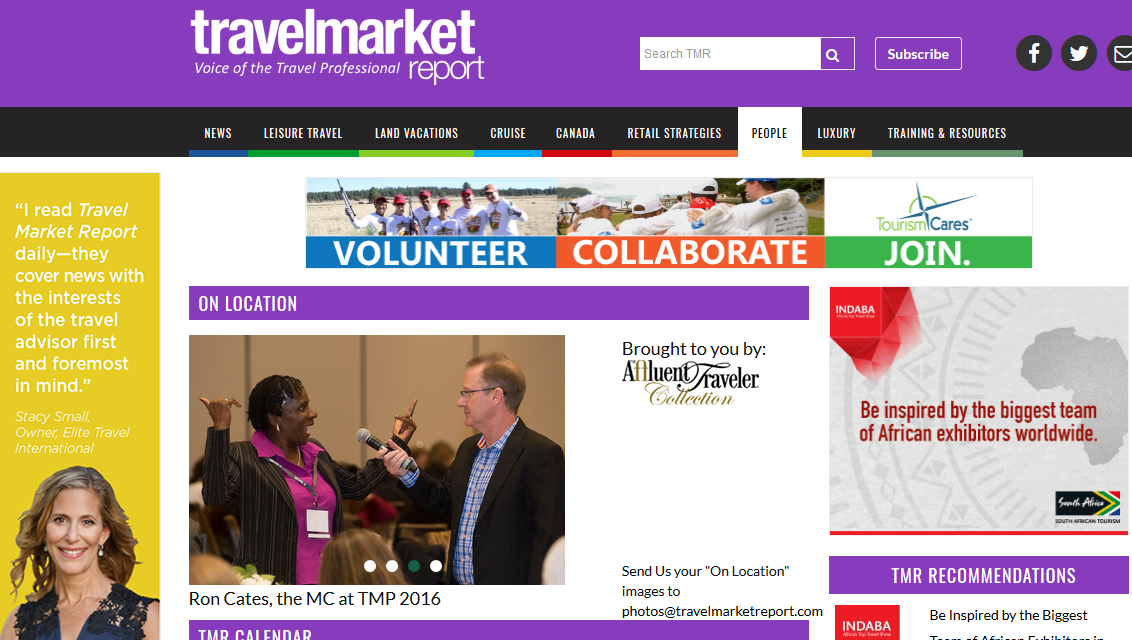Click the Subscribe button
The height and width of the screenshot is (640, 1132).
[x=918, y=54]
